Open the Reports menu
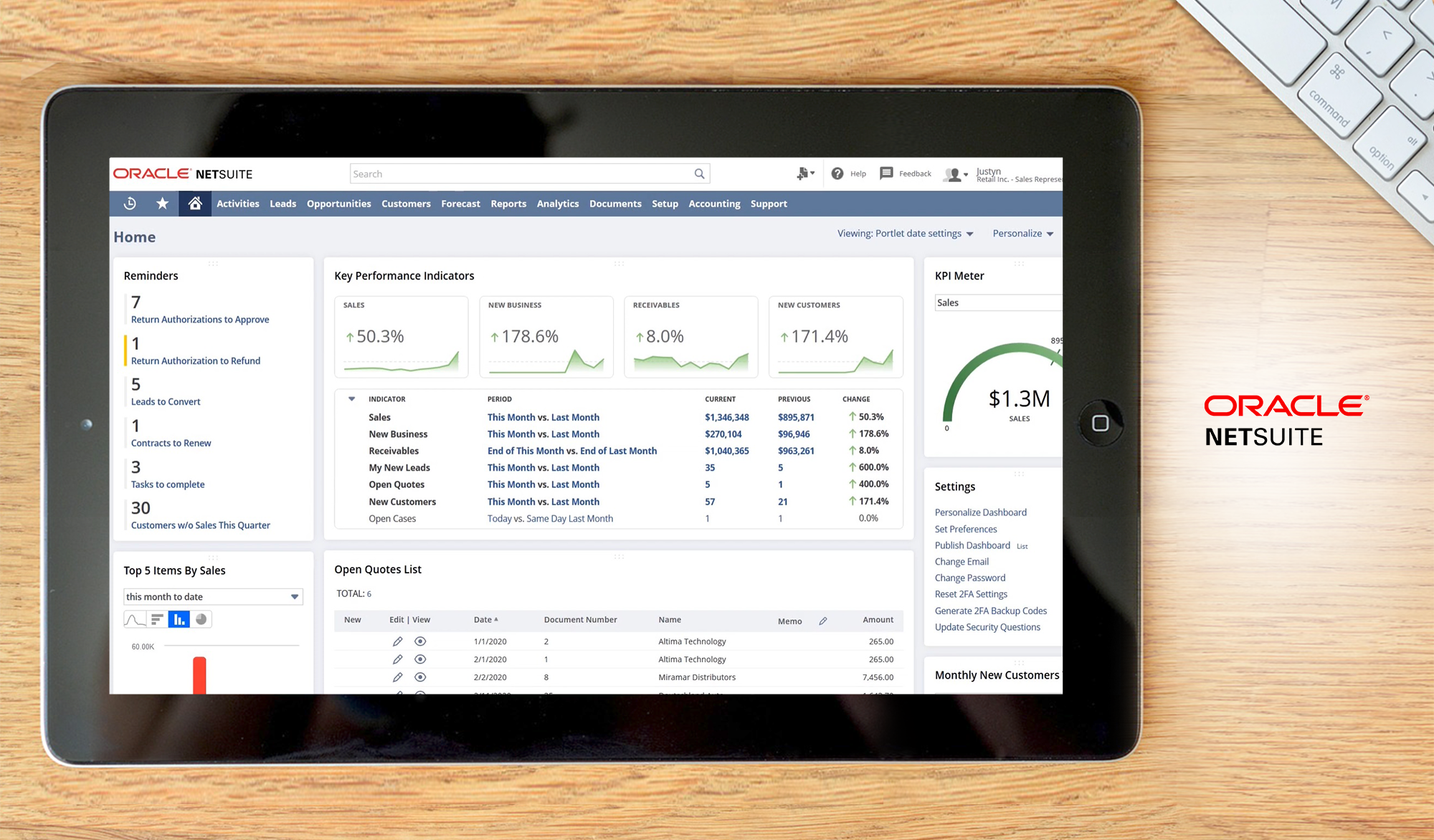Screen dimensions: 1434x840 508,204
